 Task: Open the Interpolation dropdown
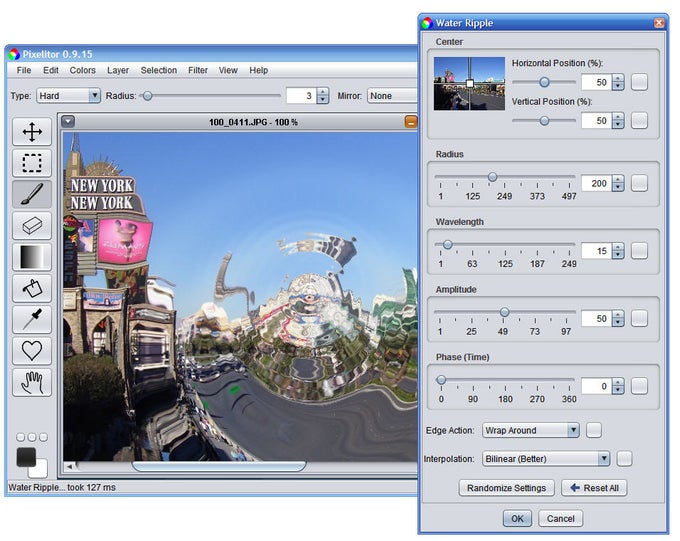[x=546, y=459]
